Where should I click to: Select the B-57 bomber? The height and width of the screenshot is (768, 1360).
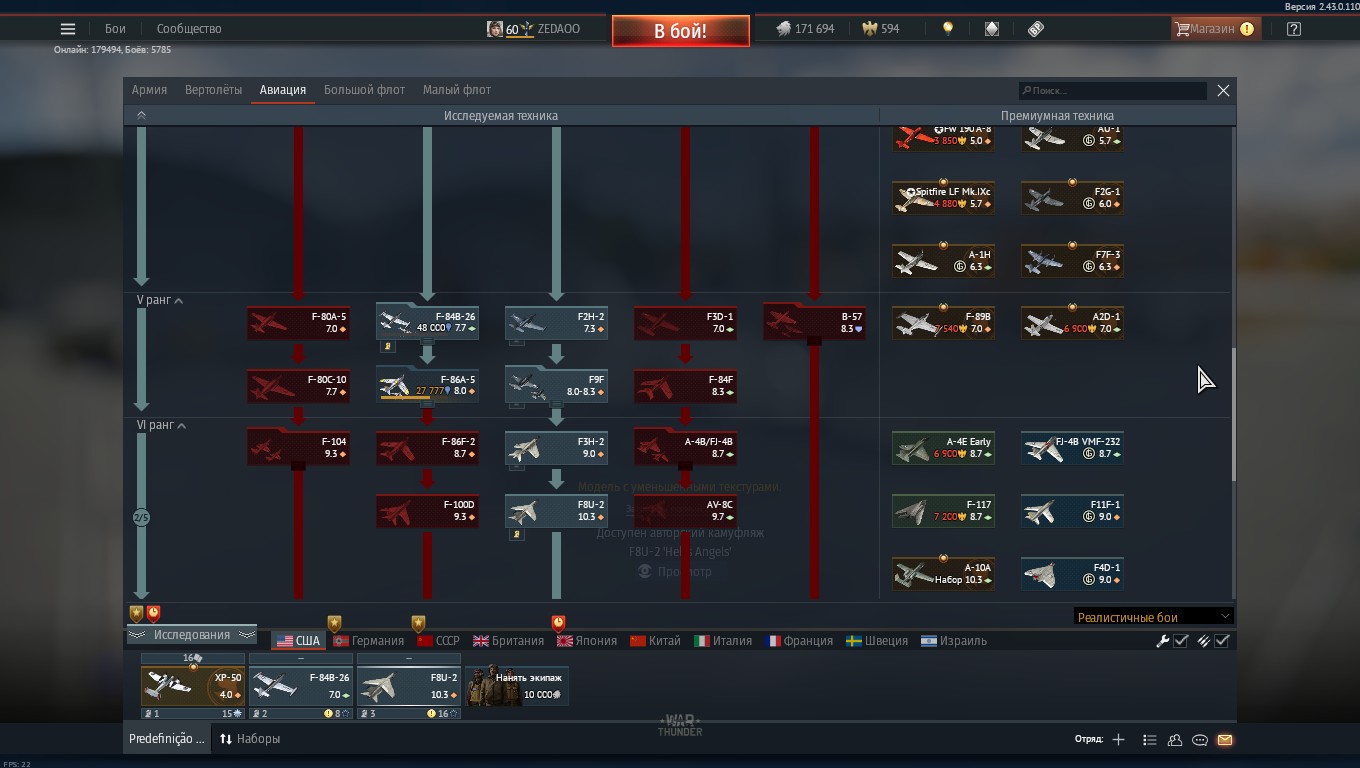click(x=814, y=323)
